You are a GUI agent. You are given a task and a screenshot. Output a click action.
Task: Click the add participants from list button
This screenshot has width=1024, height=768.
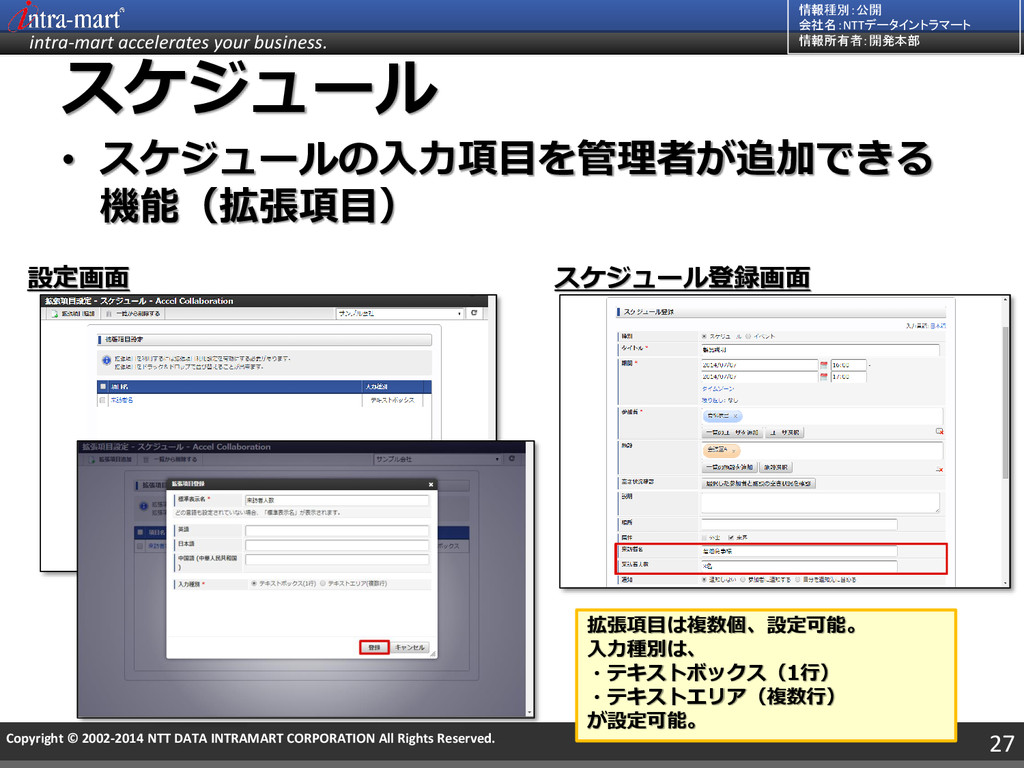click(x=731, y=432)
